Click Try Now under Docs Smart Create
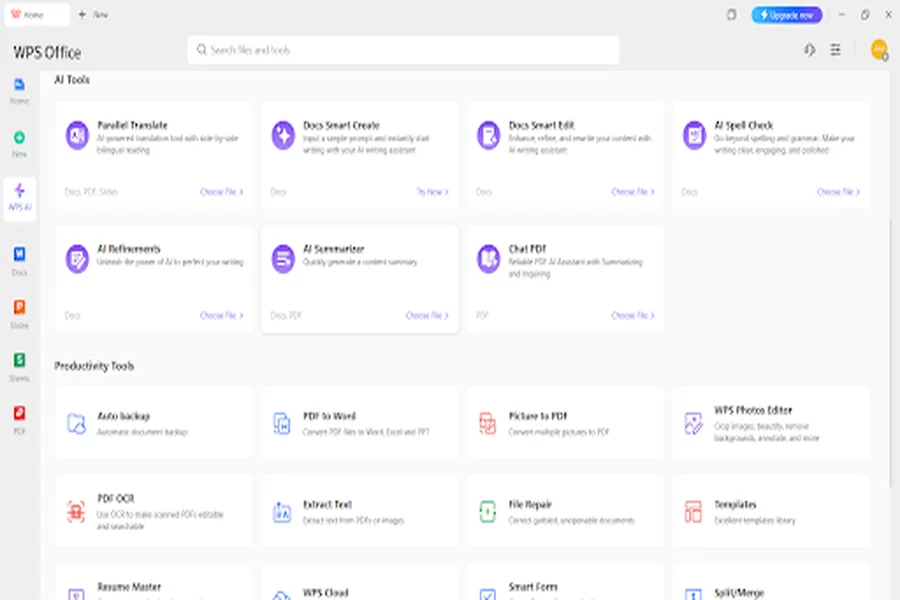This screenshot has width=900, height=600. tap(432, 192)
